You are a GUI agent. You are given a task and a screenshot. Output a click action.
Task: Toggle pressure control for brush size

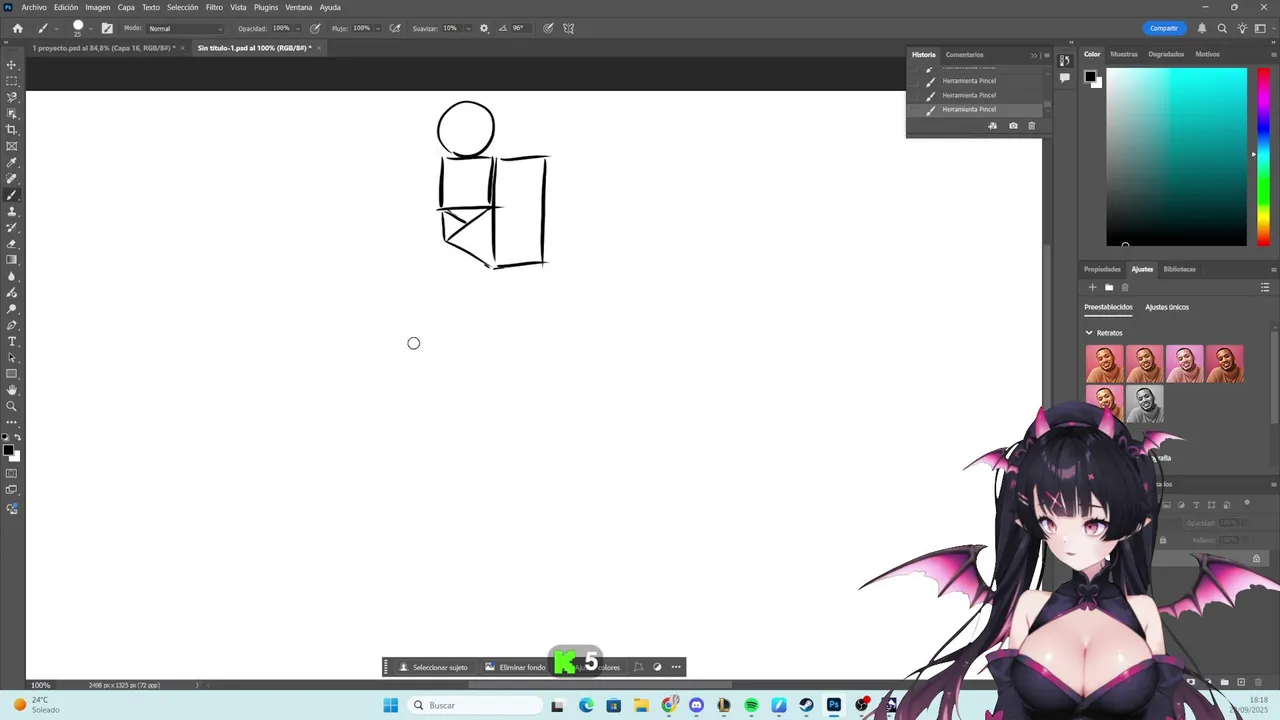548,28
